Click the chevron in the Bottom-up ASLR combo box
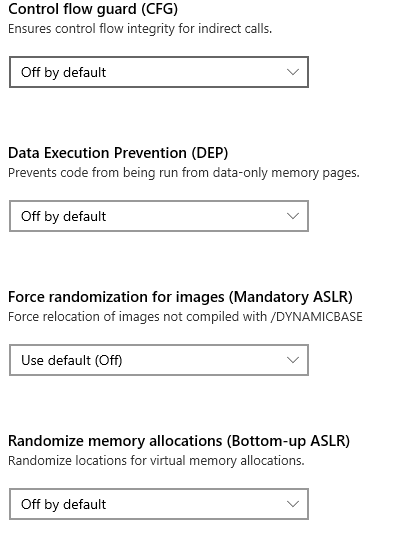Screen dimensions: 404x537 coord(293,504)
